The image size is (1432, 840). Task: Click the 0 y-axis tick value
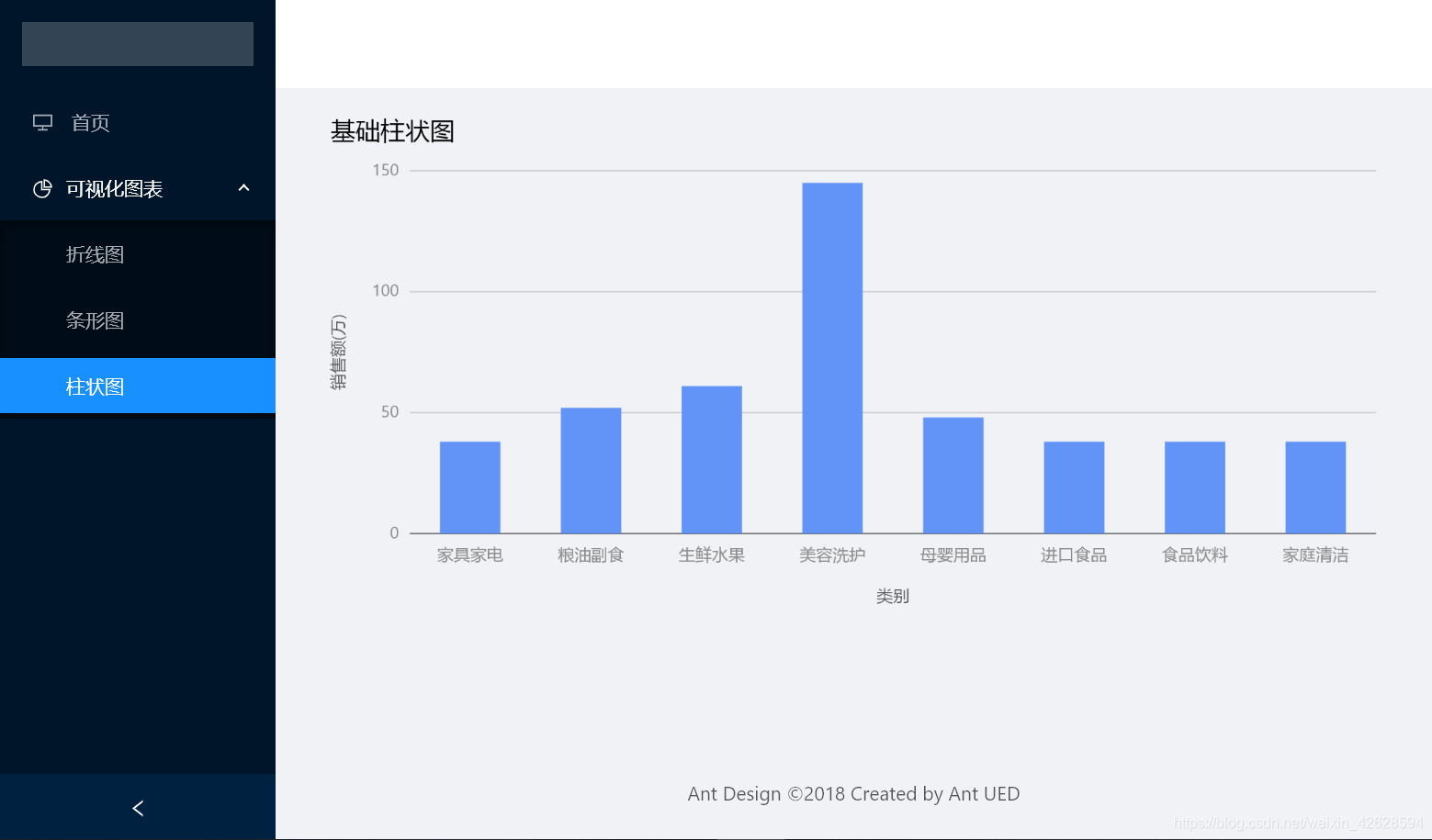[x=395, y=533]
